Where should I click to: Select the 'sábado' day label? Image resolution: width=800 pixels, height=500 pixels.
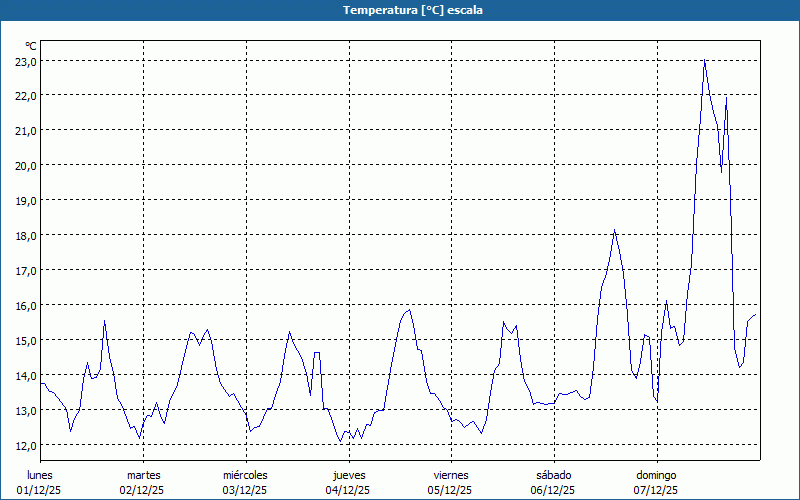(553, 475)
